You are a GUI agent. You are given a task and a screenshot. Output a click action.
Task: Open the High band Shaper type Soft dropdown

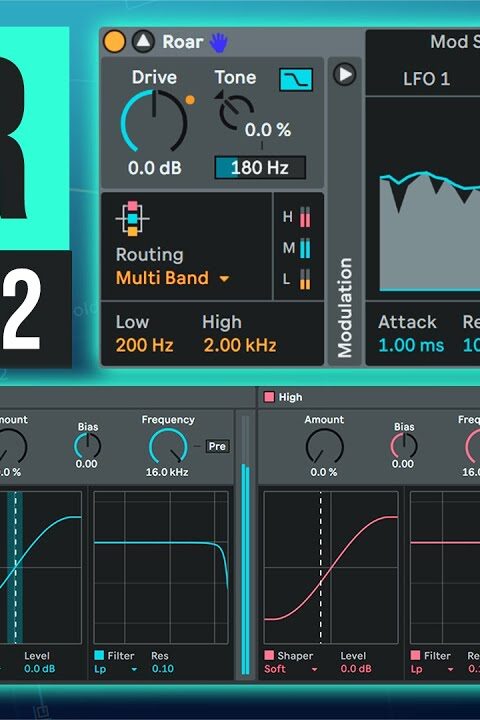click(x=291, y=669)
